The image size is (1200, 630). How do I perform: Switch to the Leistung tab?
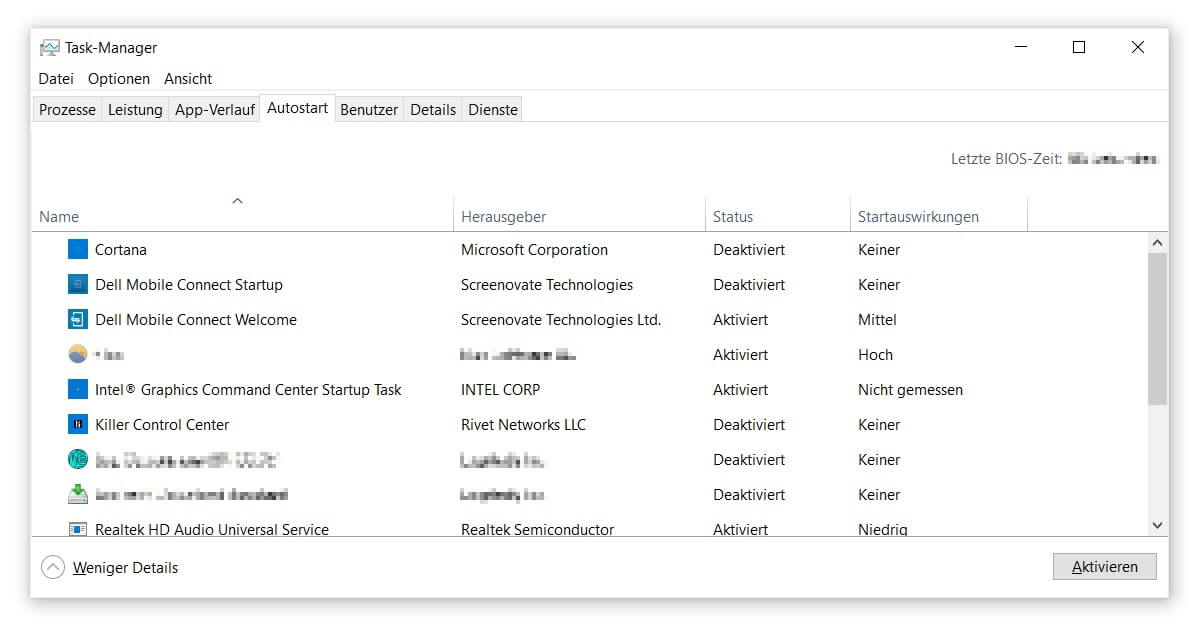[x=135, y=110]
